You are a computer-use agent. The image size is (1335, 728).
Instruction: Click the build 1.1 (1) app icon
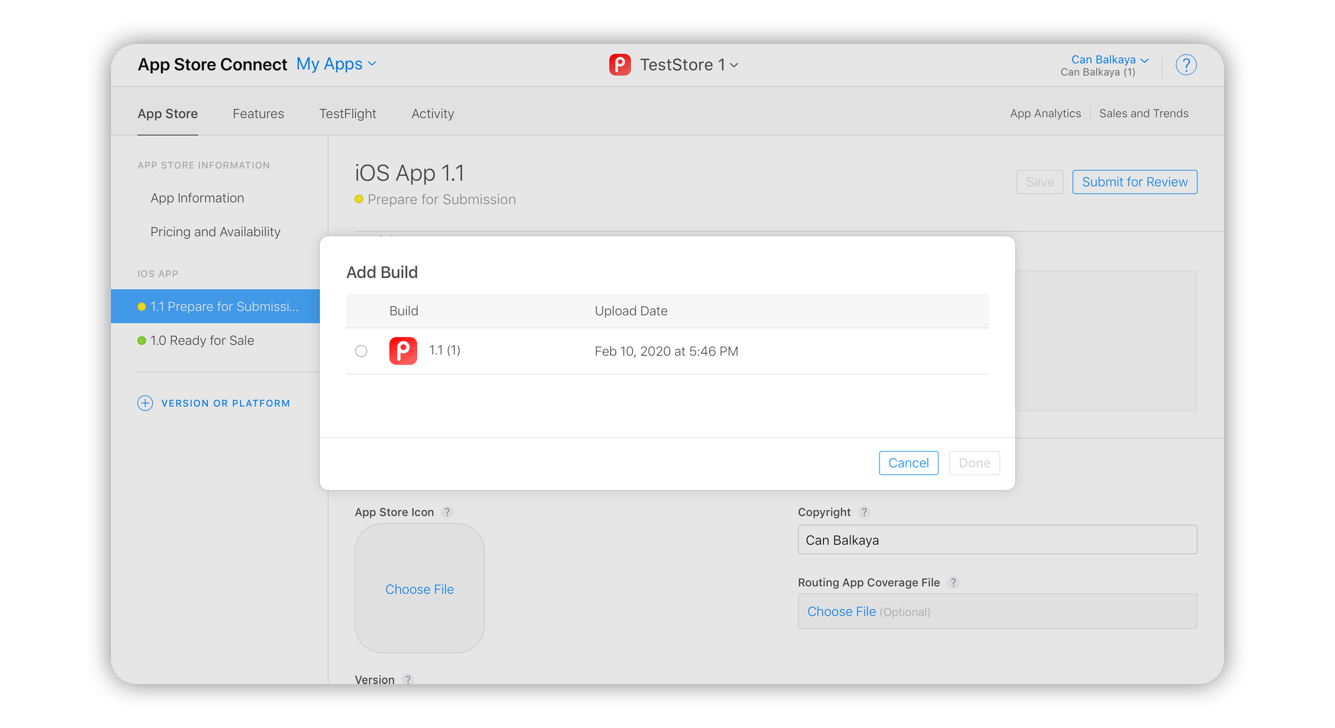[403, 351]
